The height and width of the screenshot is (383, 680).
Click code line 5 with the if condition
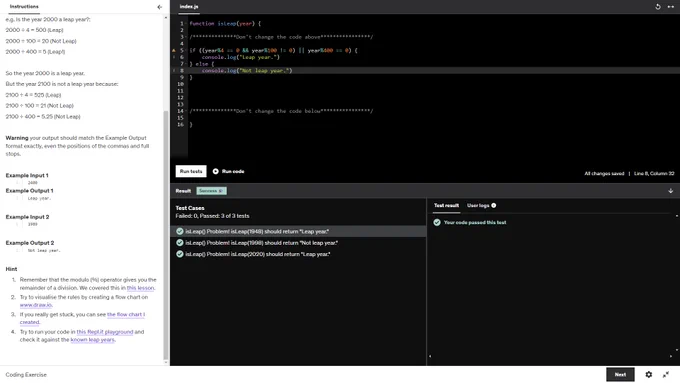[x=274, y=50]
